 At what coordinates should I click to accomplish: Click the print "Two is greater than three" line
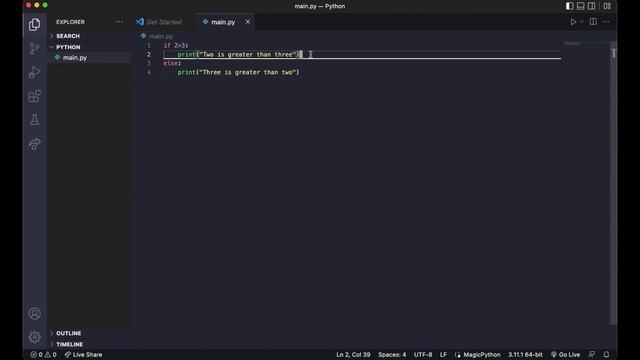tap(238, 54)
